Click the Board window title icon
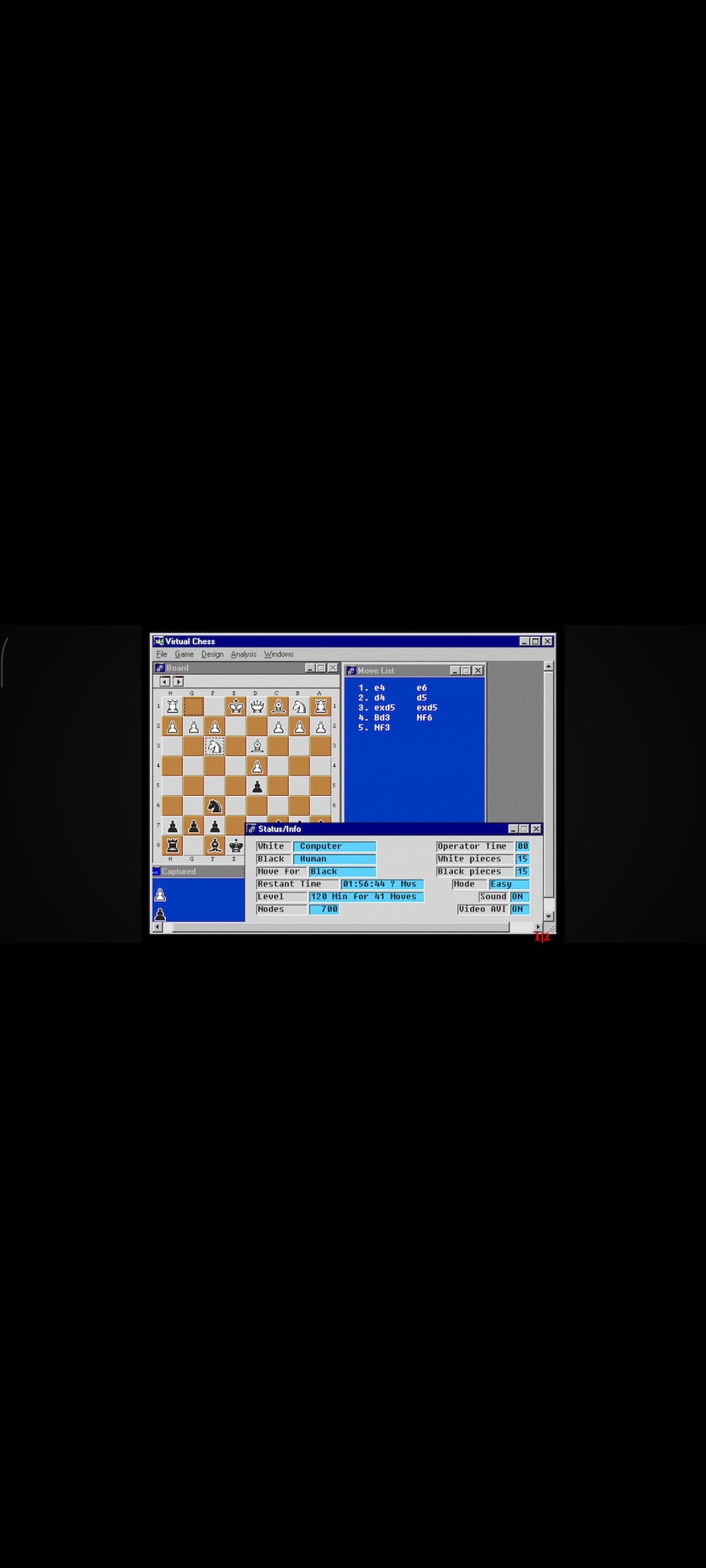The image size is (706, 1568). [x=160, y=668]
